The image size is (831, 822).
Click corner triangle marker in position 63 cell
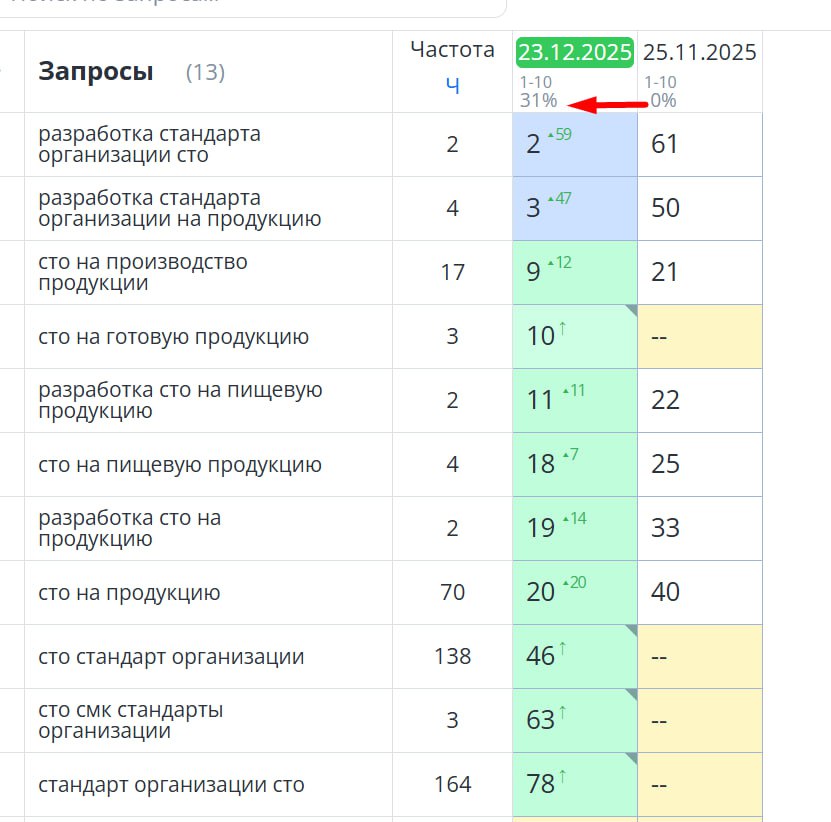631,695
